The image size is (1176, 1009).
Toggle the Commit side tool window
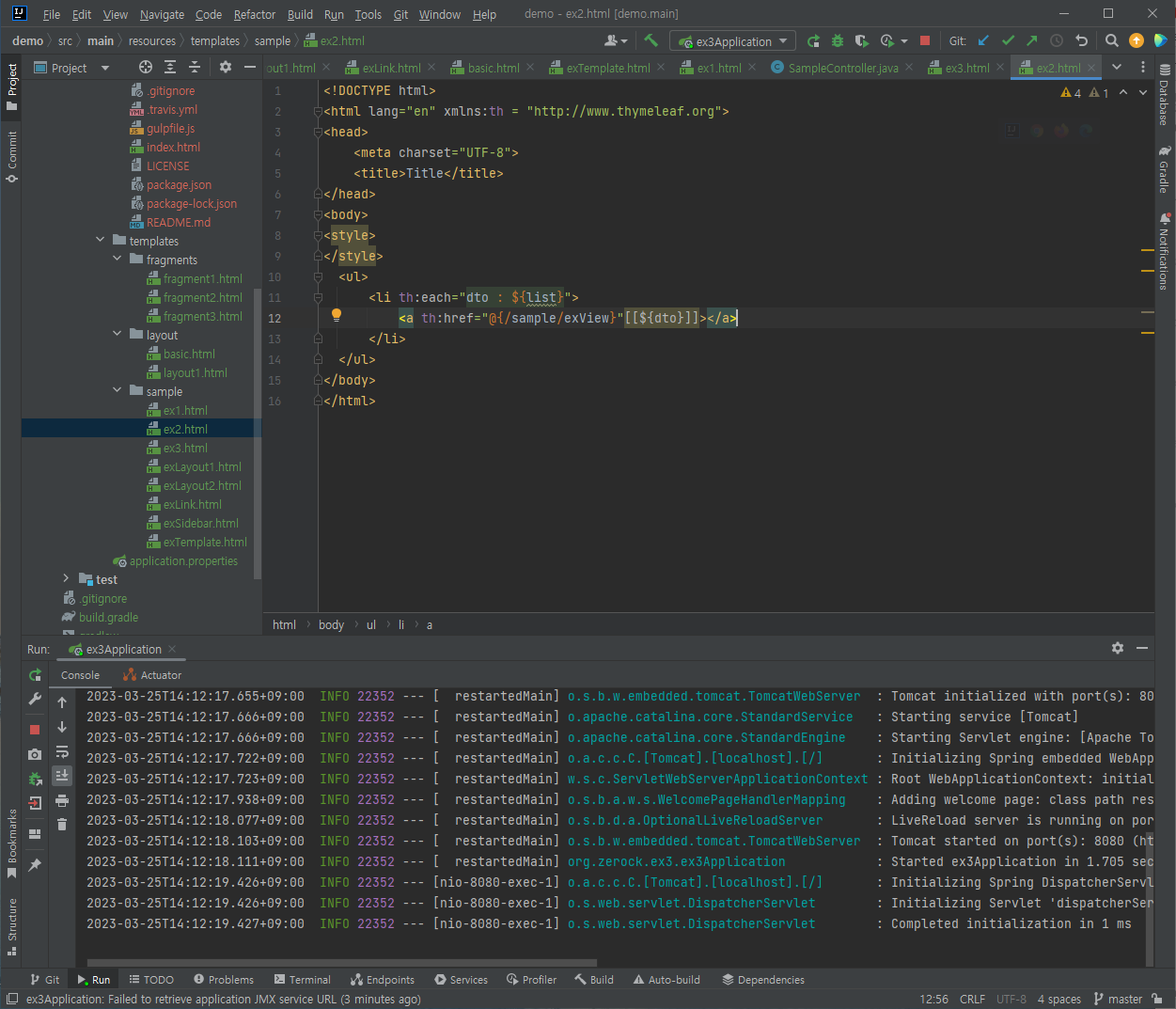(11, 156)
